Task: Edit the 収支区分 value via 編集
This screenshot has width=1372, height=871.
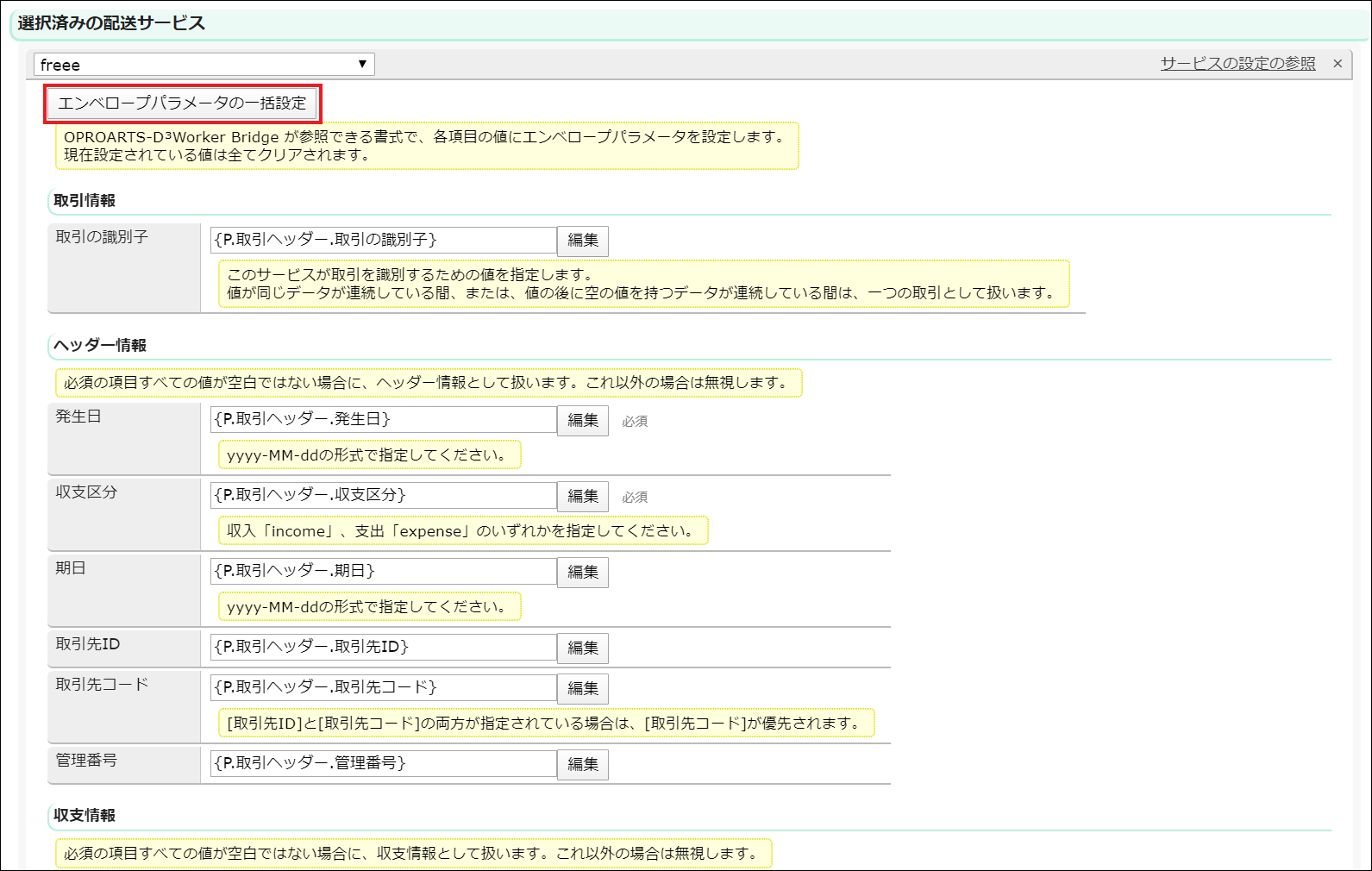Action: point(583,497)
